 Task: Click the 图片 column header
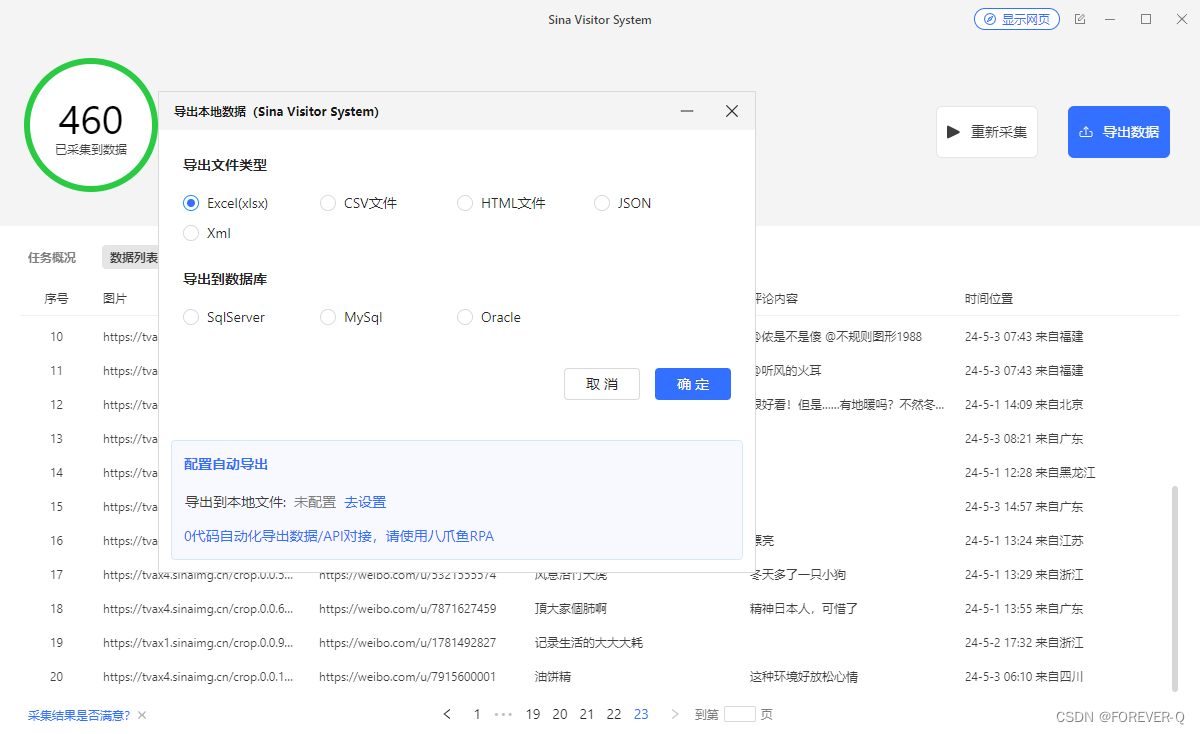point(115,299)
